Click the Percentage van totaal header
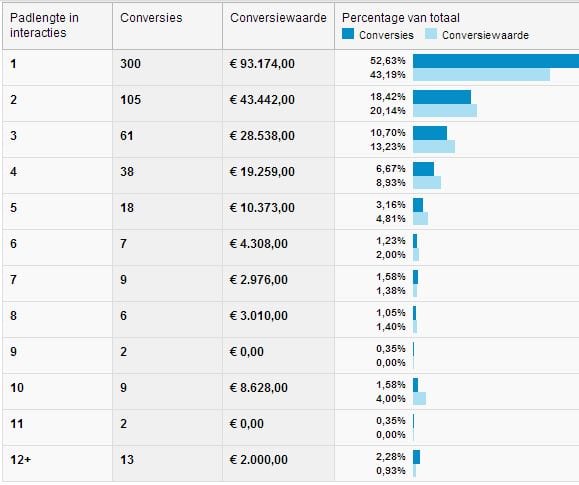579x485 pixels. [401, 18]
